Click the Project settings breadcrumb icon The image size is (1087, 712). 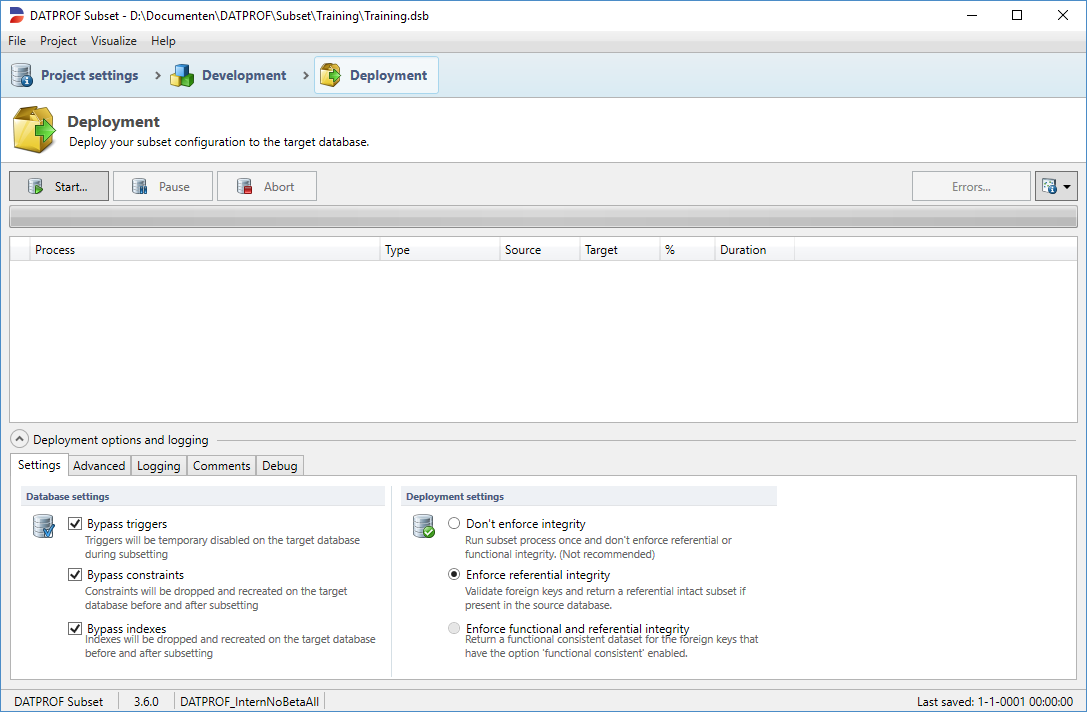pos(21,74)
